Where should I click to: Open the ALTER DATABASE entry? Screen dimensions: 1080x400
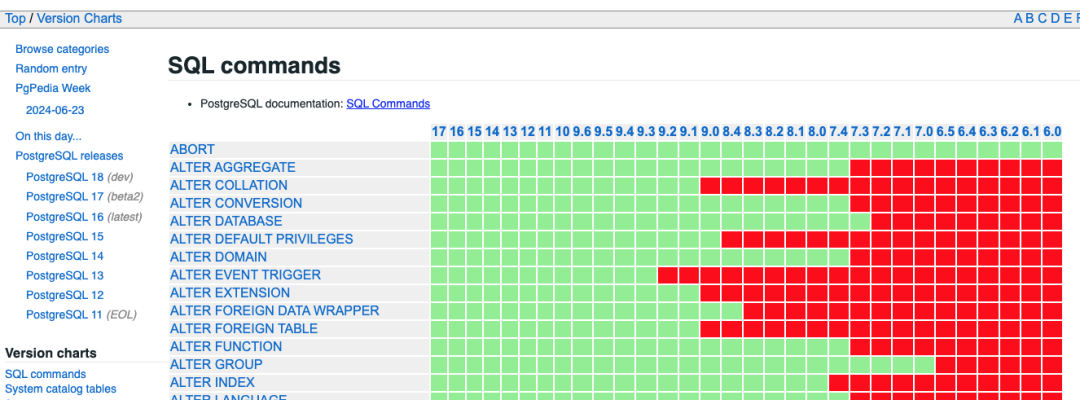(x=226, y=221)
